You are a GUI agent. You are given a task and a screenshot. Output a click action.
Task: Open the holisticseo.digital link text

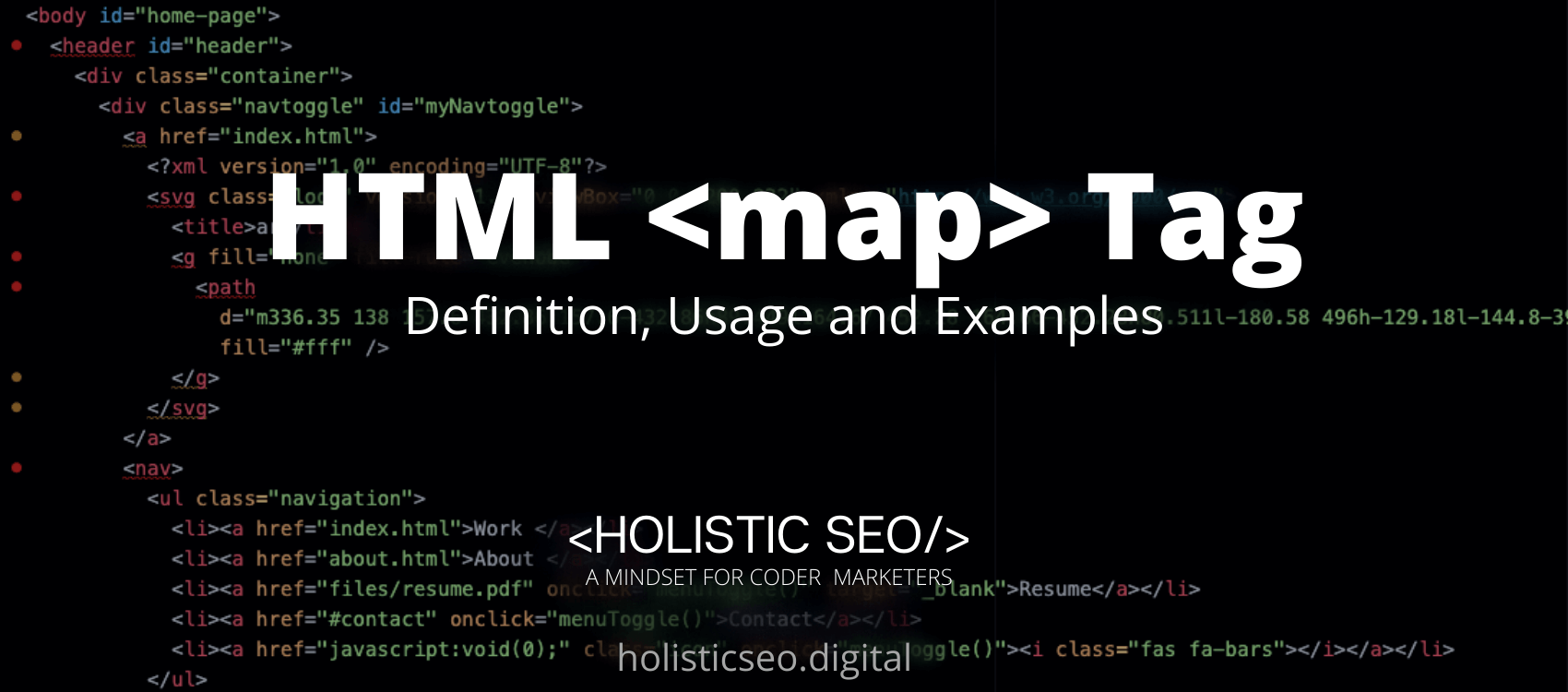[764, 659]
